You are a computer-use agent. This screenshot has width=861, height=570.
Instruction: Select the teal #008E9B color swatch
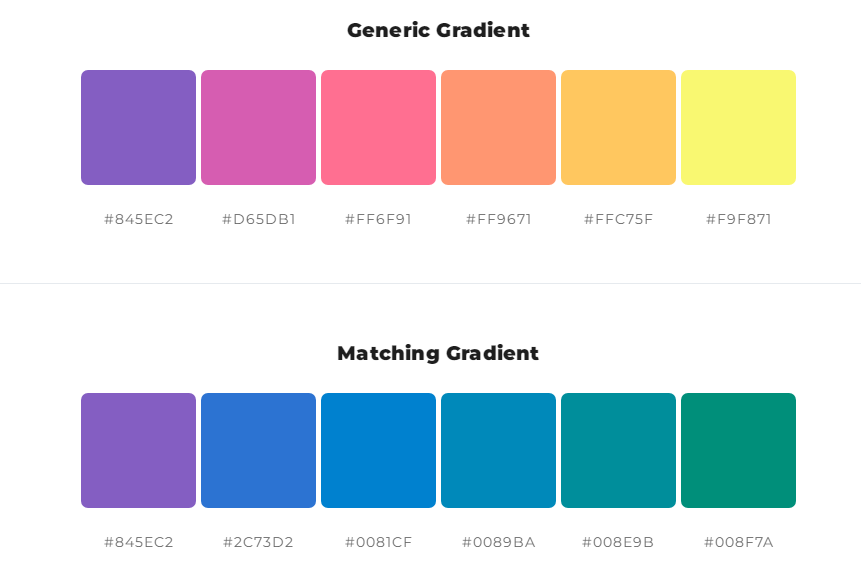(x=618, y=450)
